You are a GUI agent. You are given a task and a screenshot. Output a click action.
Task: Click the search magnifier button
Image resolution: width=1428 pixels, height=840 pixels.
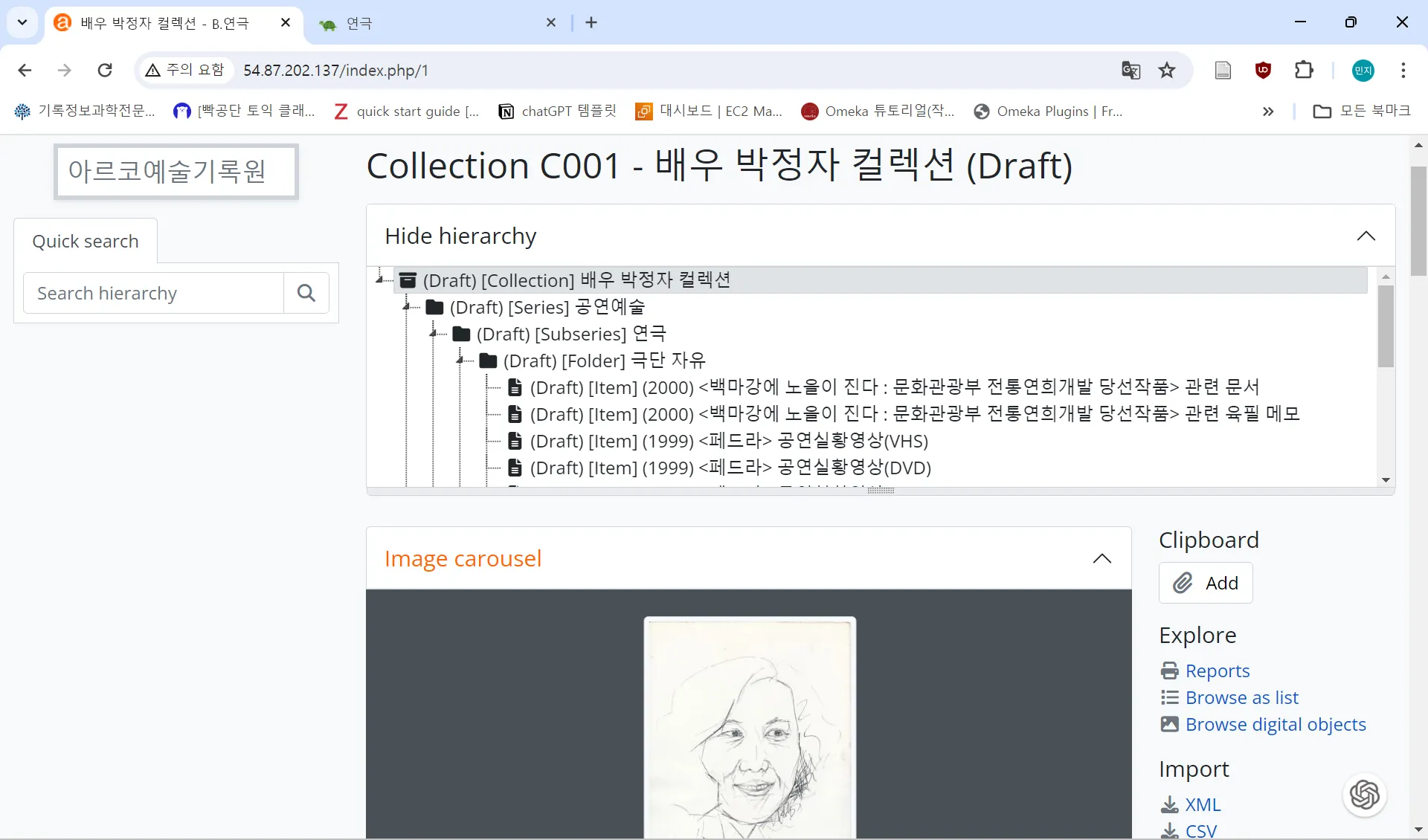point(306,293)
